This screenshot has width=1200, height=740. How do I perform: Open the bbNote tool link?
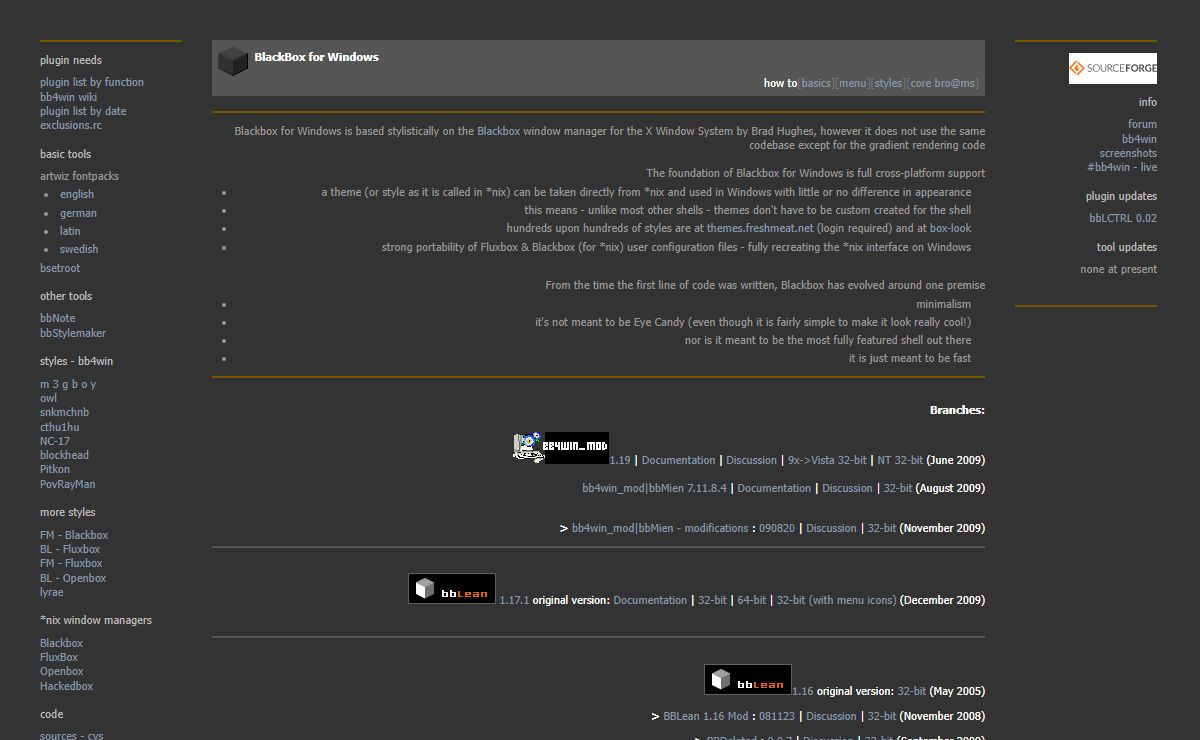point(57,318)
